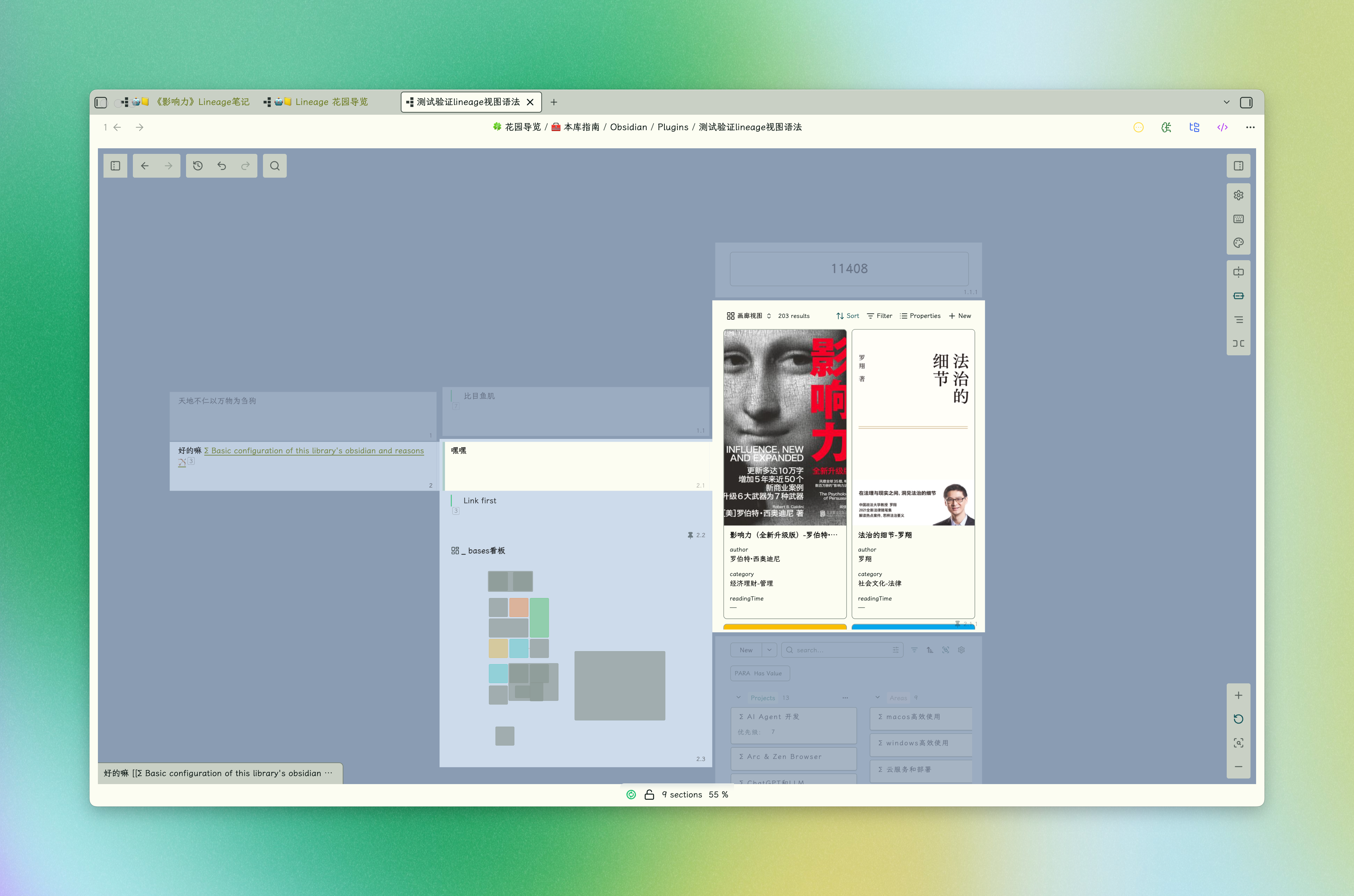Open Lineage left document-outline toggle button
This screenshot has width=1354, height=896.
(x=115, y=166)
